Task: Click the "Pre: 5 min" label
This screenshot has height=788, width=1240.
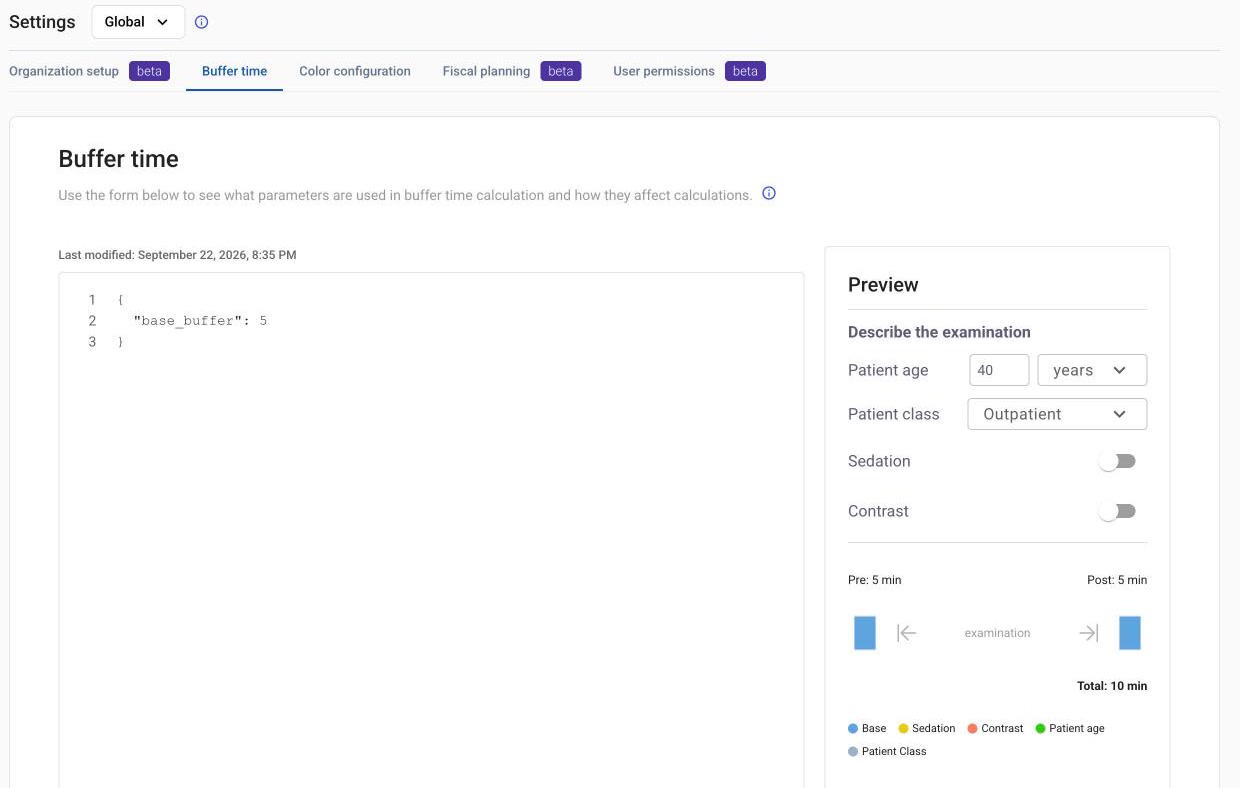Action: [x=875, y=580]
